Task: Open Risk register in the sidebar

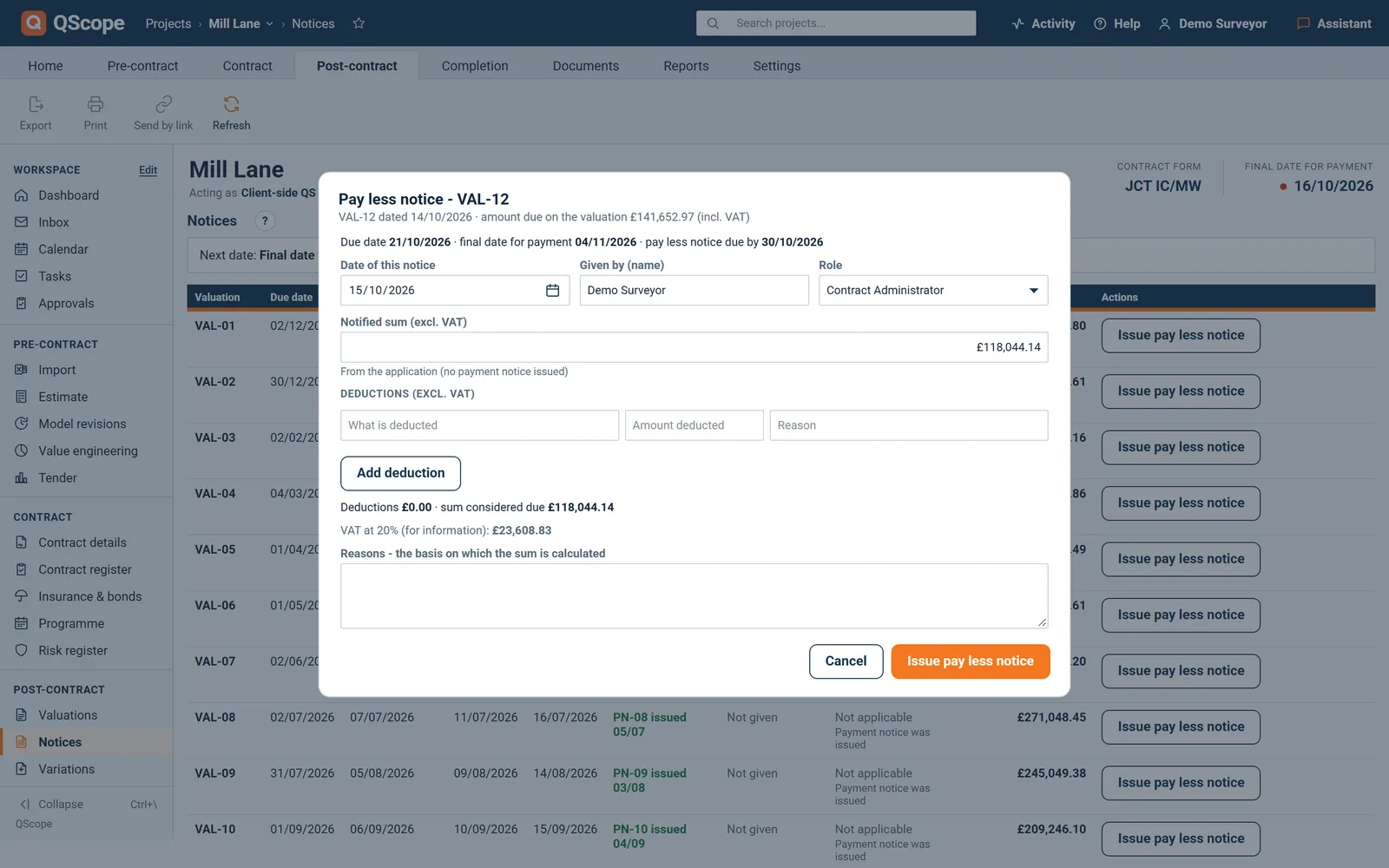Action: click(73, 650)
